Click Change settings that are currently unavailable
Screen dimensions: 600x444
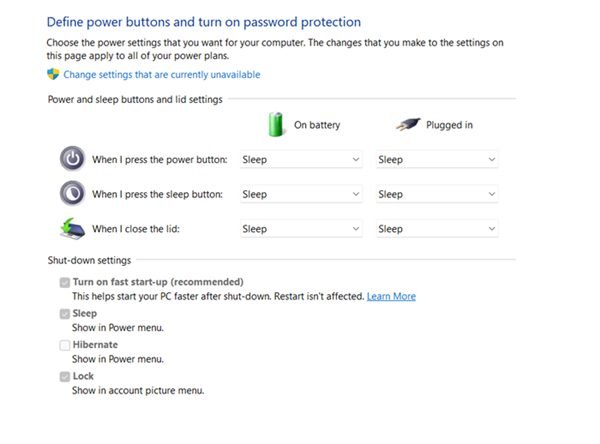(x=161, y=75)
